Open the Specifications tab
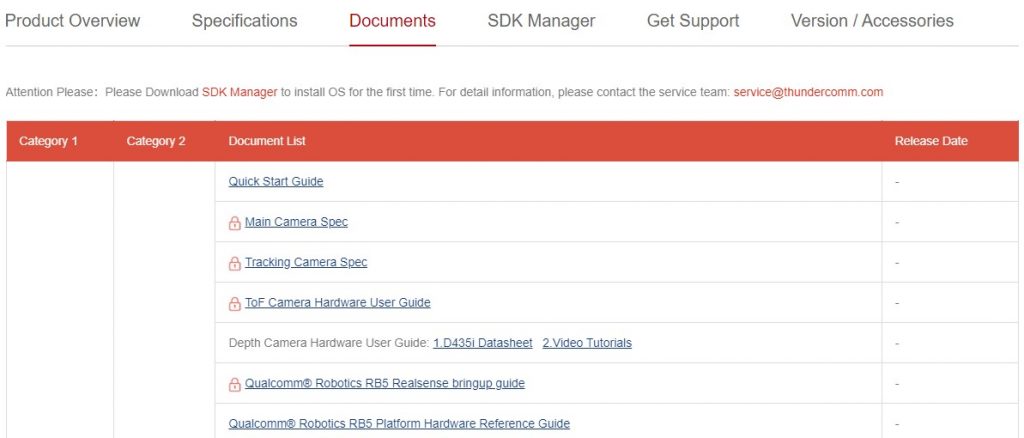1024x438 pixels. coord(244,21)
